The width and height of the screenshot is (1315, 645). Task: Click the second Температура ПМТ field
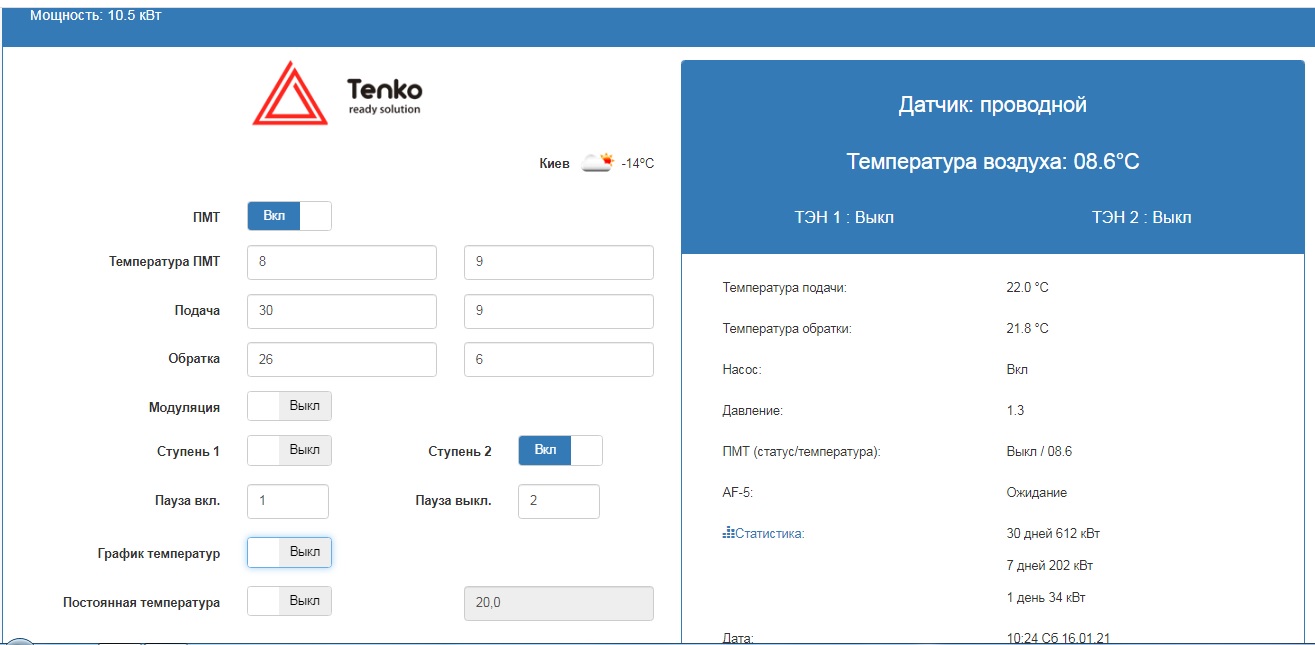pos(559,262)
